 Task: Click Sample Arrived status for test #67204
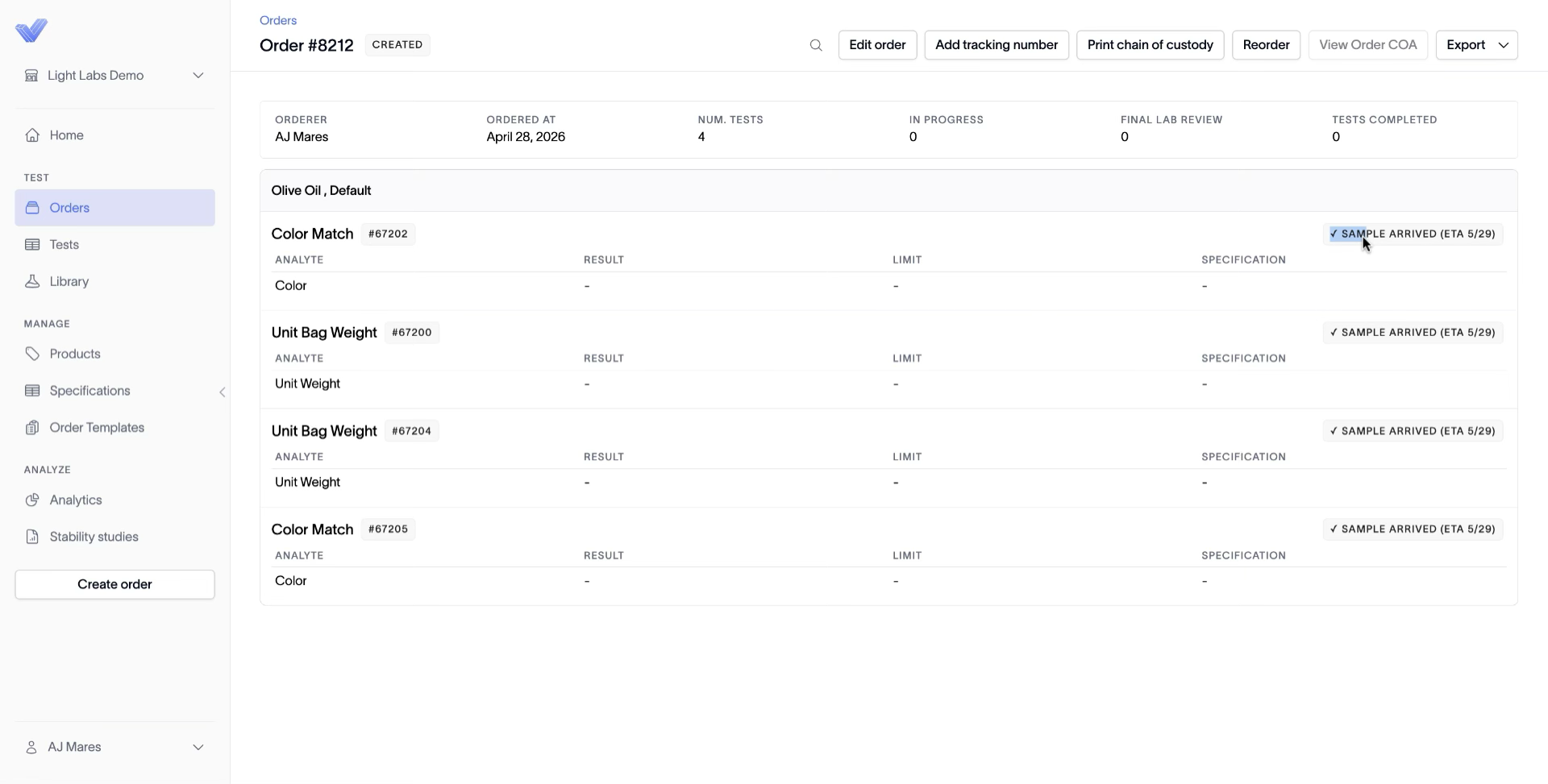coord(1413,431)
